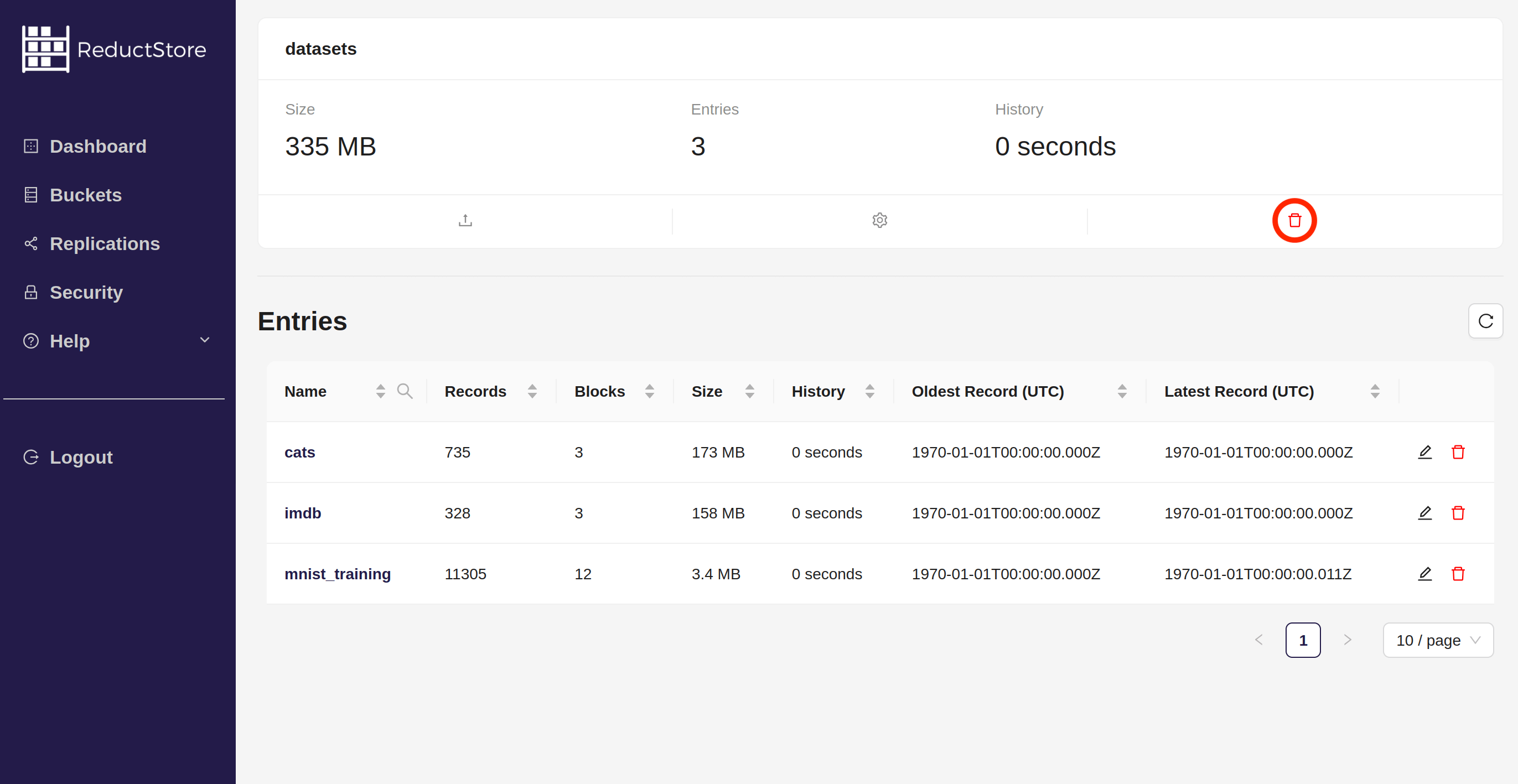Go to Dashboard in sidebar
This screenshot has height=784, width=1518.
click(98, 146)
